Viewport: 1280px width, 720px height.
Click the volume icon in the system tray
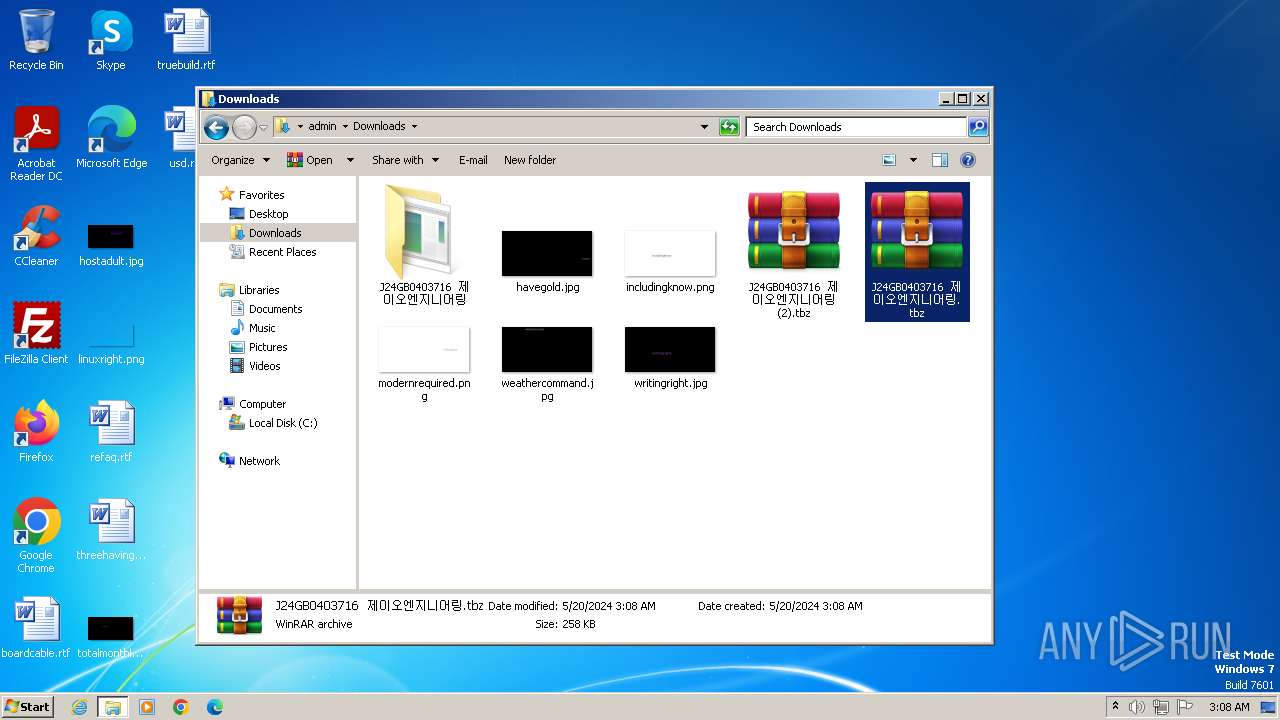pos(1136,707)
